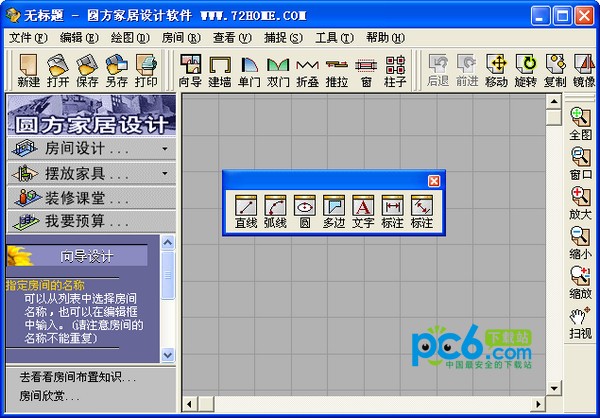Open the 查看(V) menu
The height and width of the screenshot is (418, 600).
(x=232, y=38)
